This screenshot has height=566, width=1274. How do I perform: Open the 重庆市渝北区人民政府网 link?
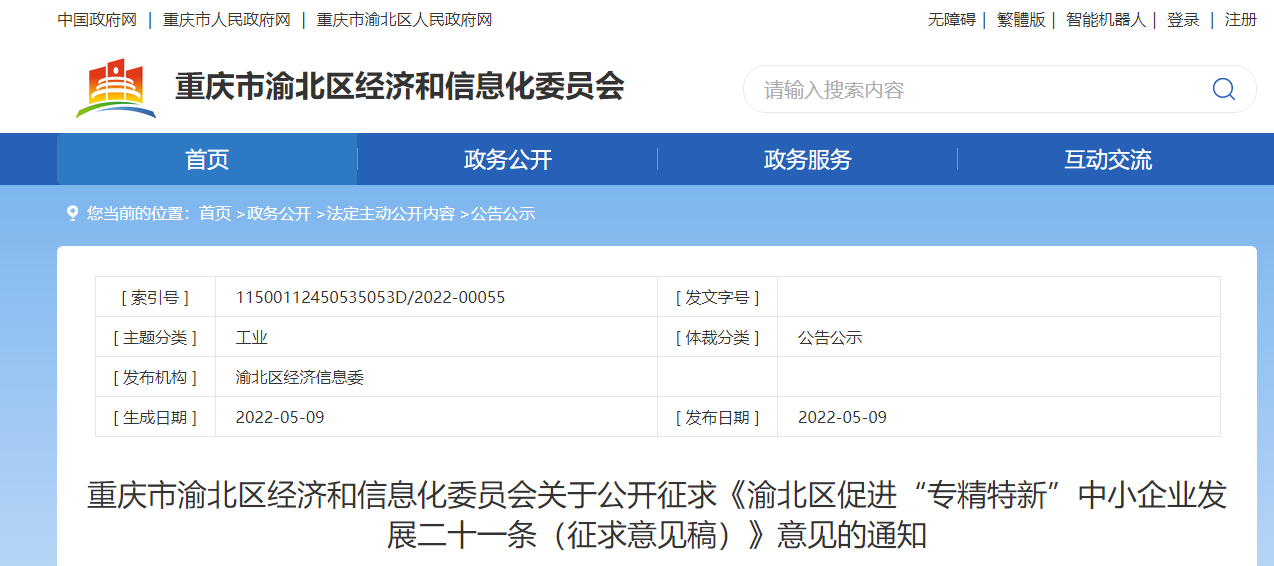[404, 20]
